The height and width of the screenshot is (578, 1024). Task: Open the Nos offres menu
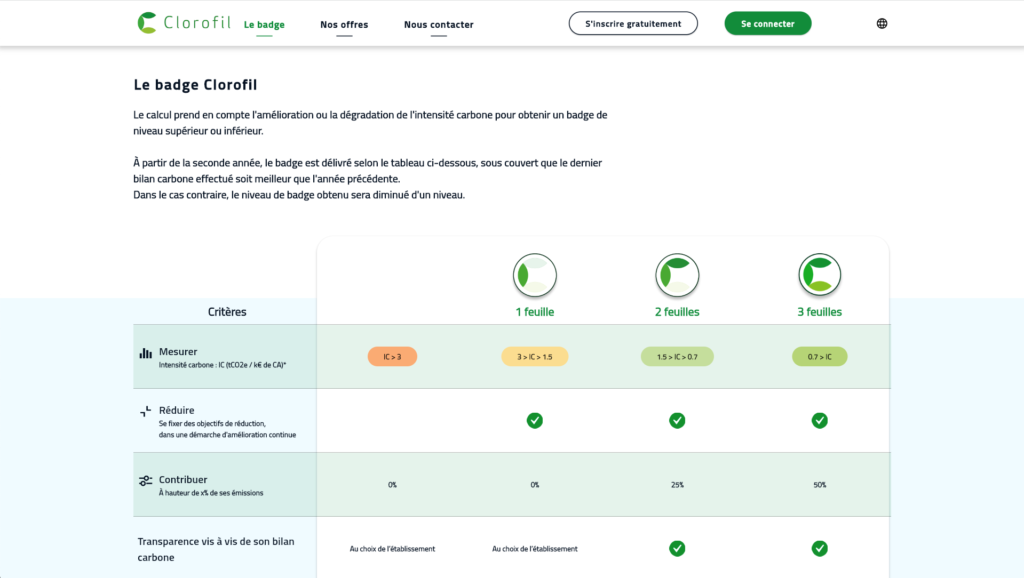344,24
